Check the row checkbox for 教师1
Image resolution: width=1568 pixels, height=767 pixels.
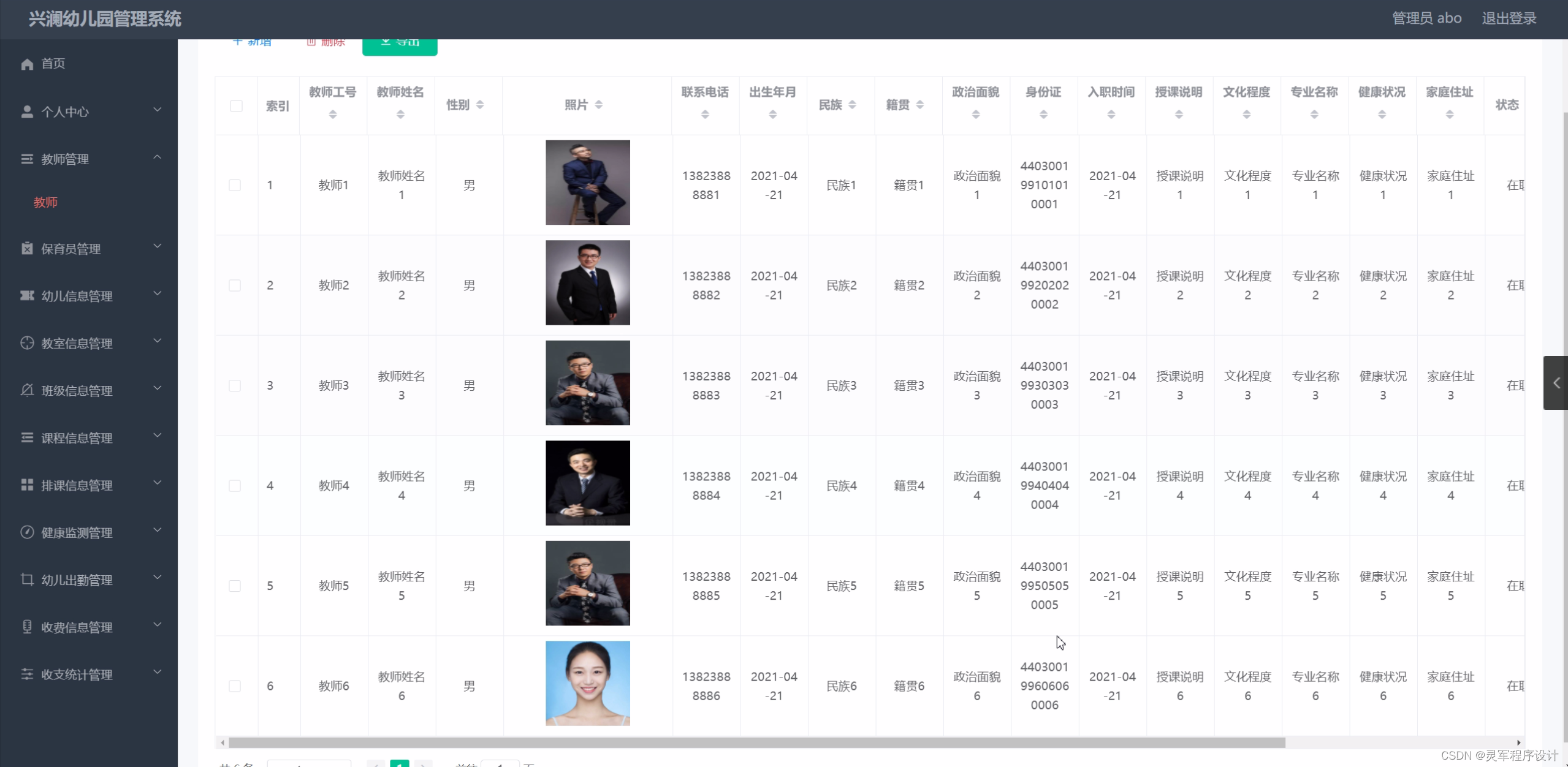[236, 184]
